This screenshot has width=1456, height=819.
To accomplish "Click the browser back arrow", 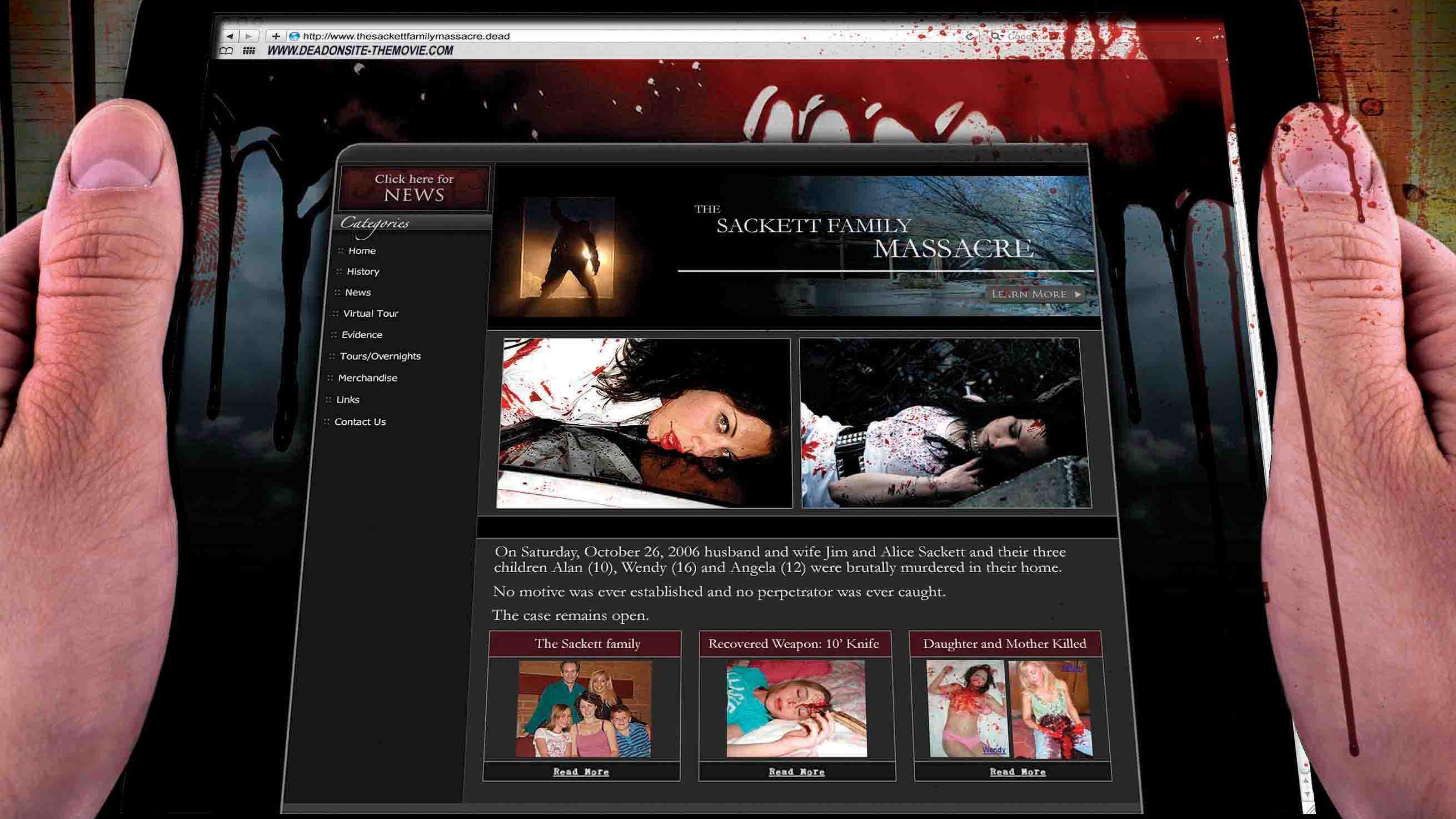I will [230, 36].
